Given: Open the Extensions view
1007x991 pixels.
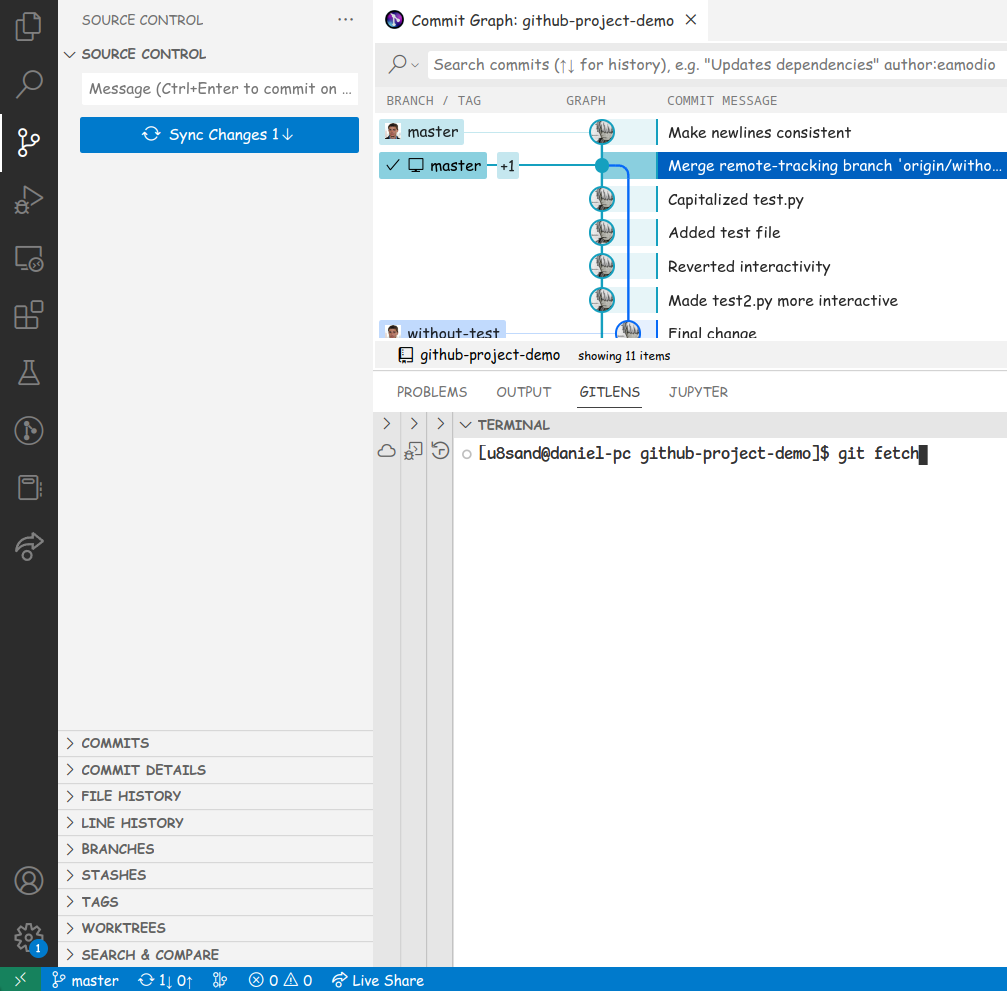Looking at the screenshot, I should (29, 316).
